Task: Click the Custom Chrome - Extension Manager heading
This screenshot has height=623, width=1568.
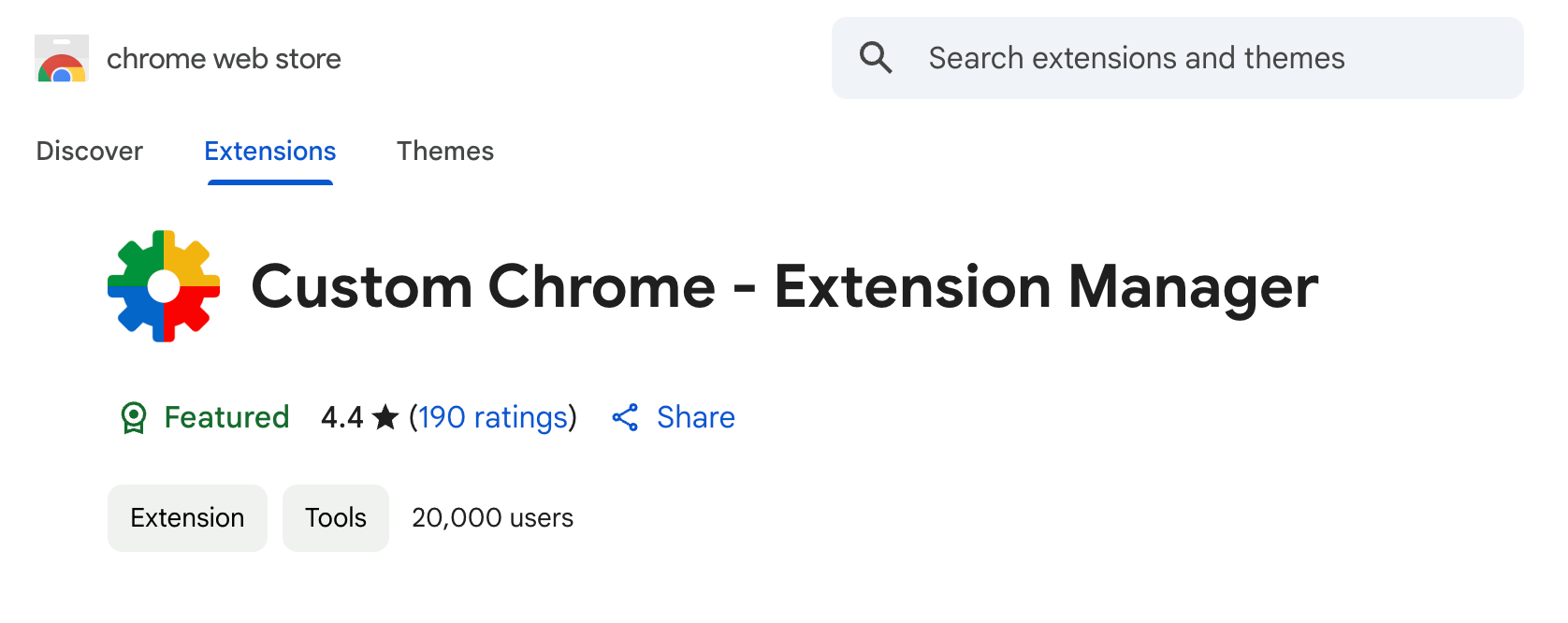Action: pos(785,287)
